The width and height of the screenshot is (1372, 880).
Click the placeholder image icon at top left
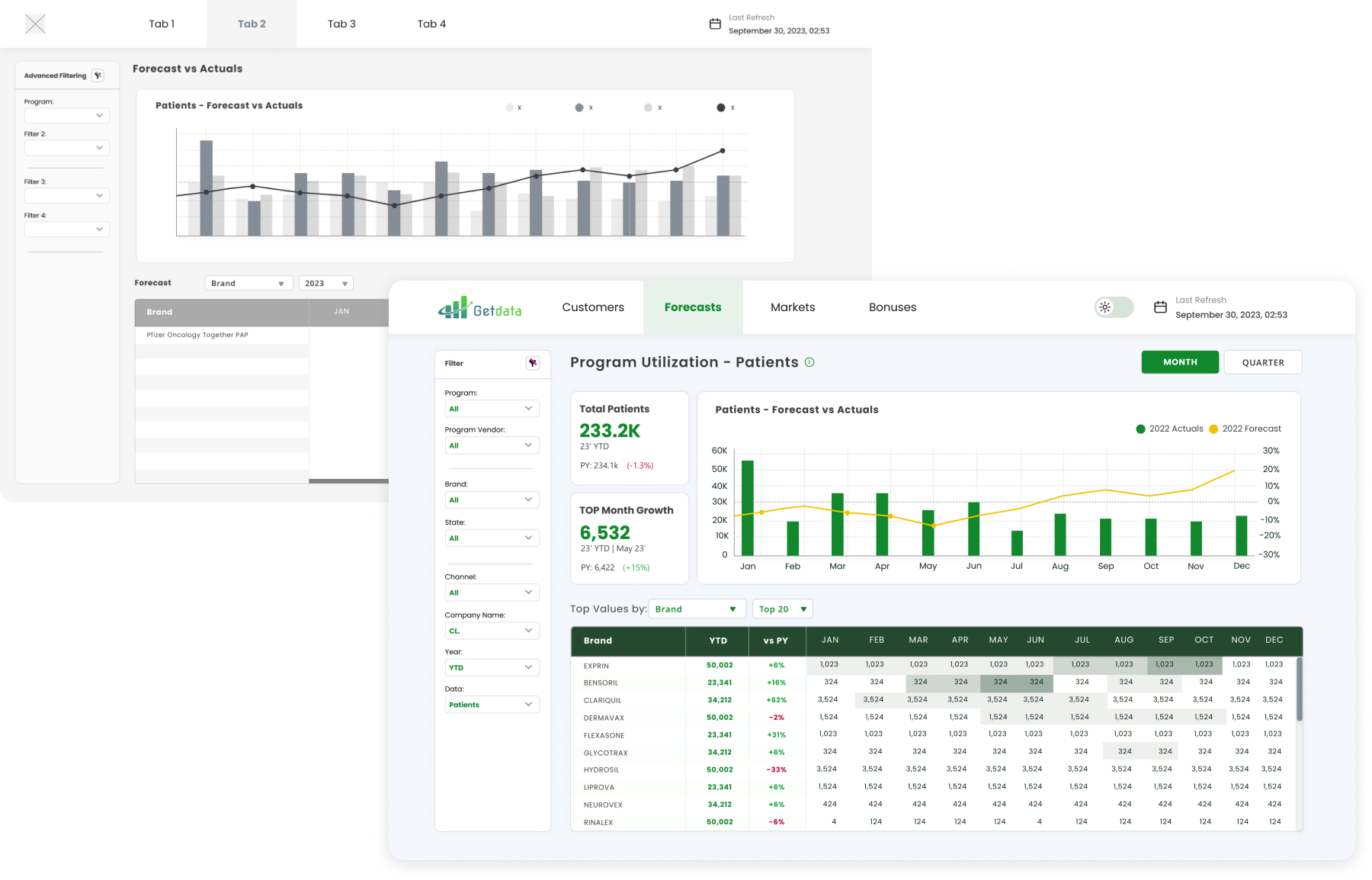pos(35,24)
